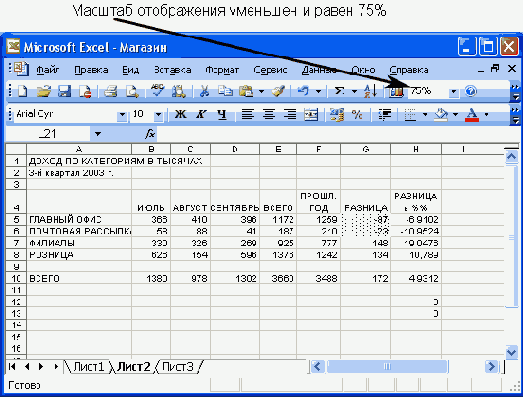Open the Правка menu

pyautogui.click(x=91, y=70)
